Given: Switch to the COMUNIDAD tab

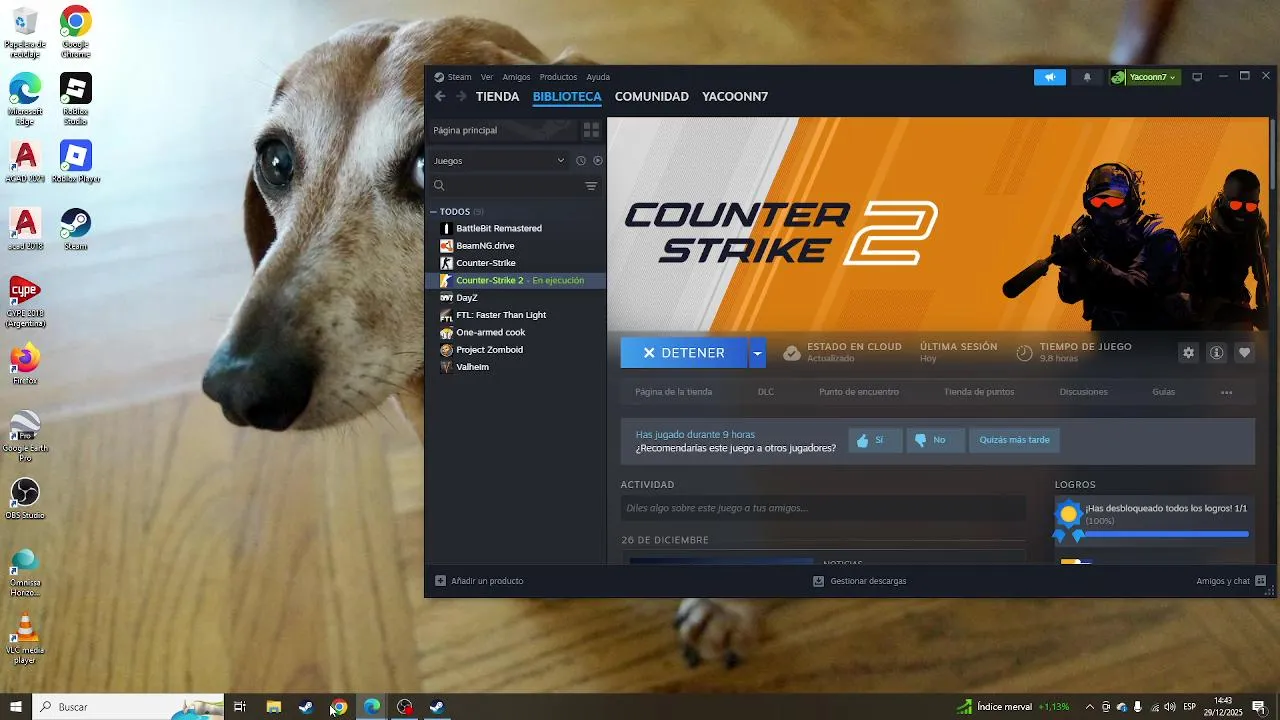Looking at the screenshot, I should tap(652, 97).
